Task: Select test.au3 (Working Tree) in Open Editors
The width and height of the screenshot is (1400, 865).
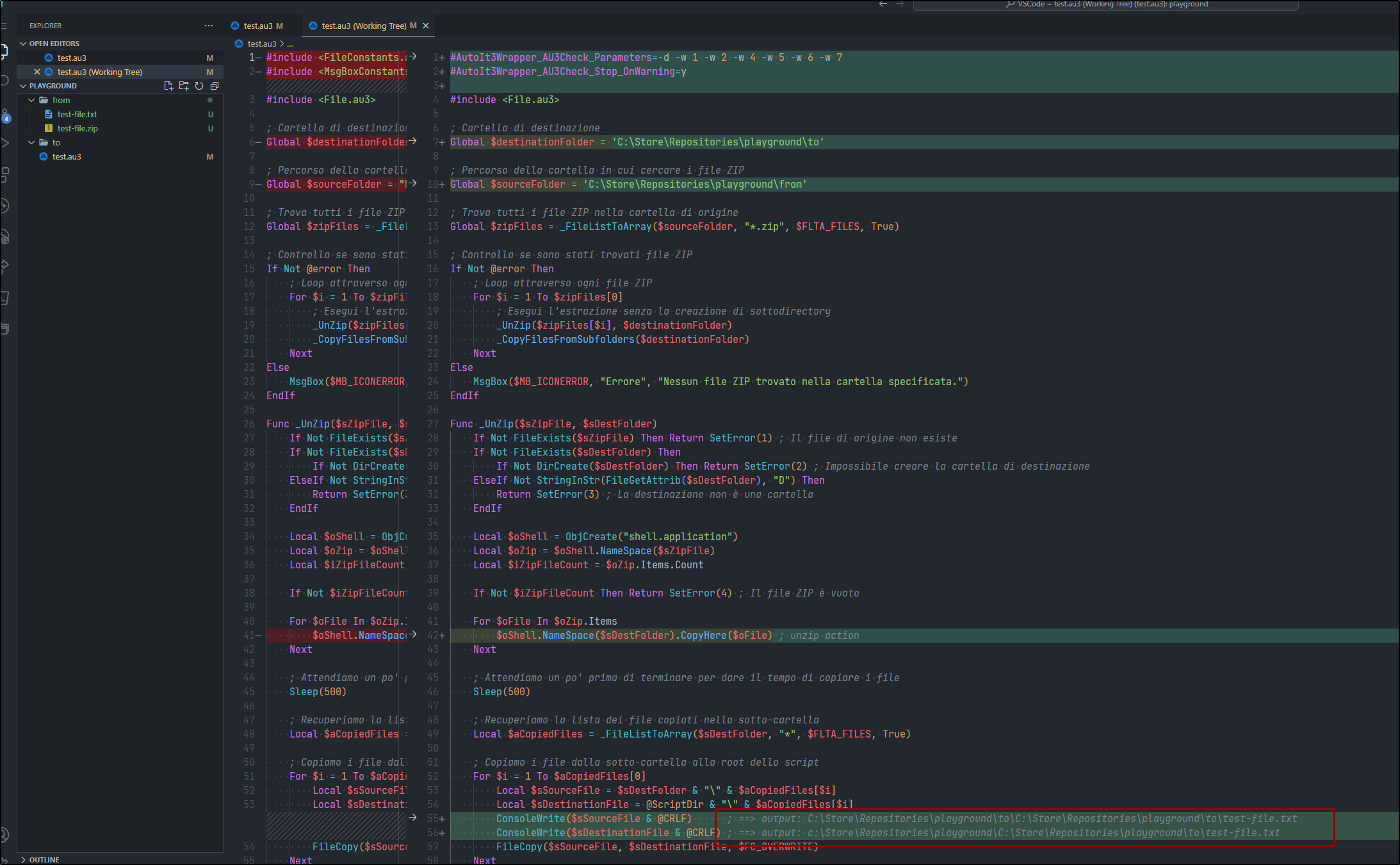Action: (120, 72)
